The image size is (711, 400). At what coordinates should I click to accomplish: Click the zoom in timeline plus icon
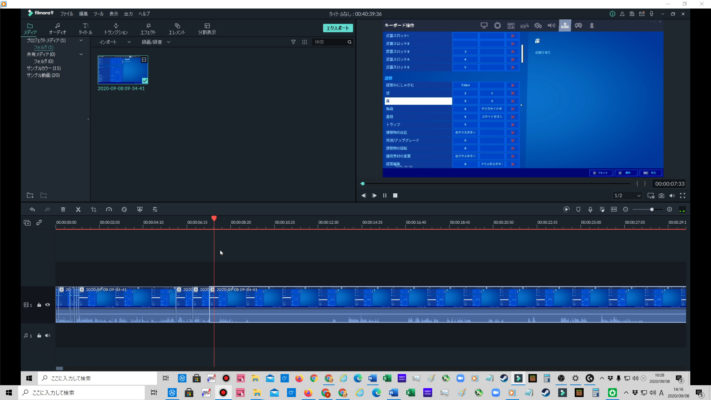tap(669, 210)
